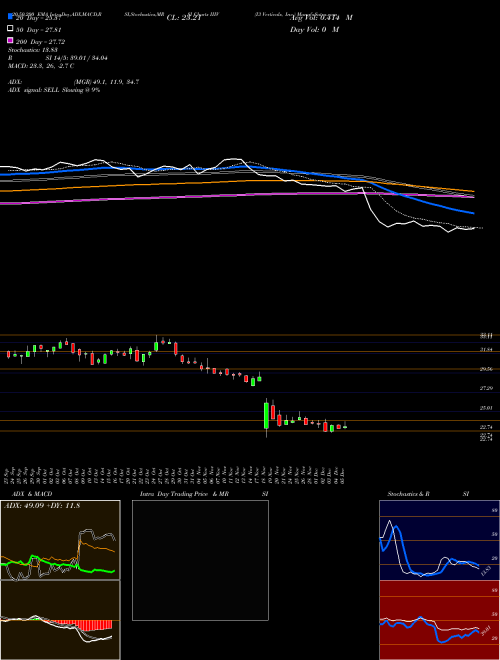Select the '200 Day = 27.72' label
This screenshot has width=500, height=660.
click(41, 42)
